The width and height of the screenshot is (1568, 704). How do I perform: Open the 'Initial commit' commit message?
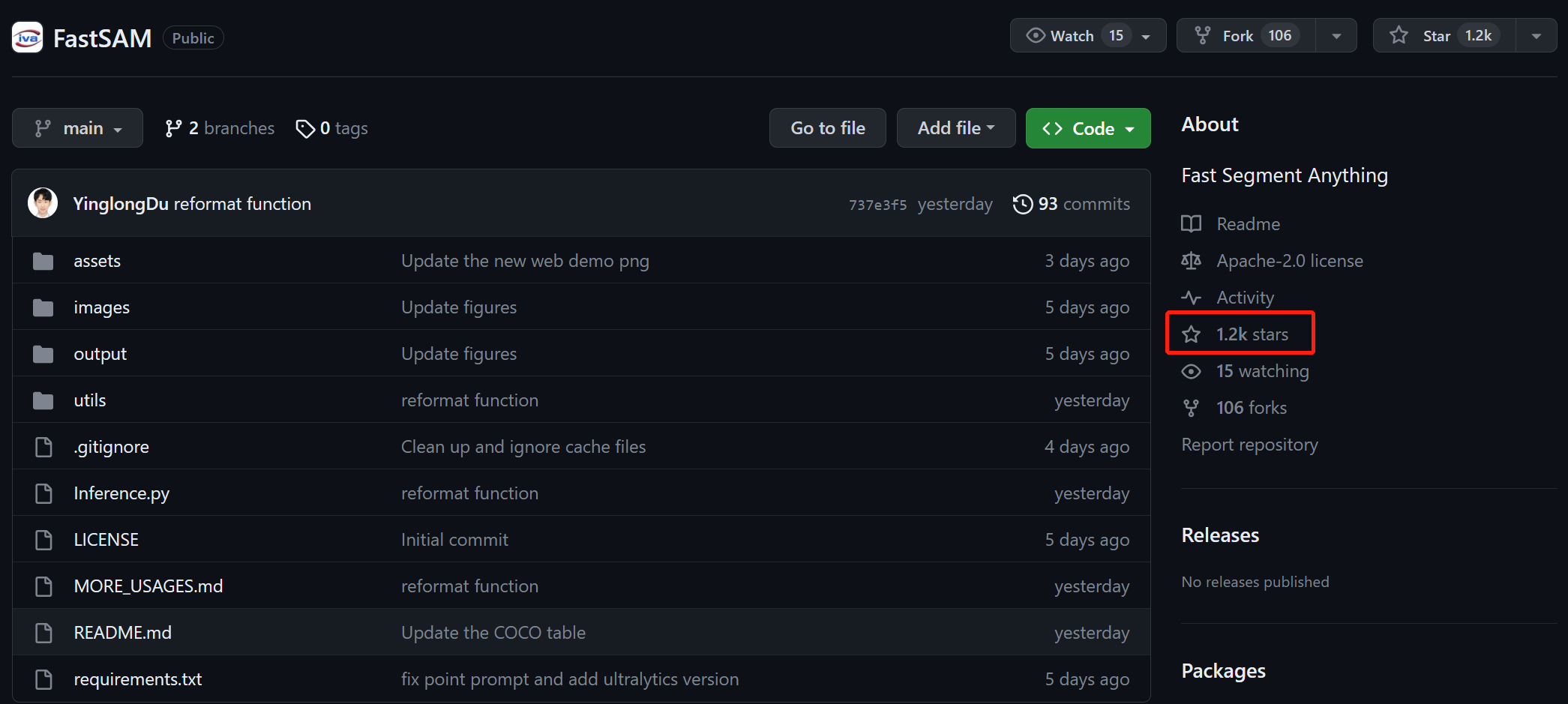pos(454,540)
